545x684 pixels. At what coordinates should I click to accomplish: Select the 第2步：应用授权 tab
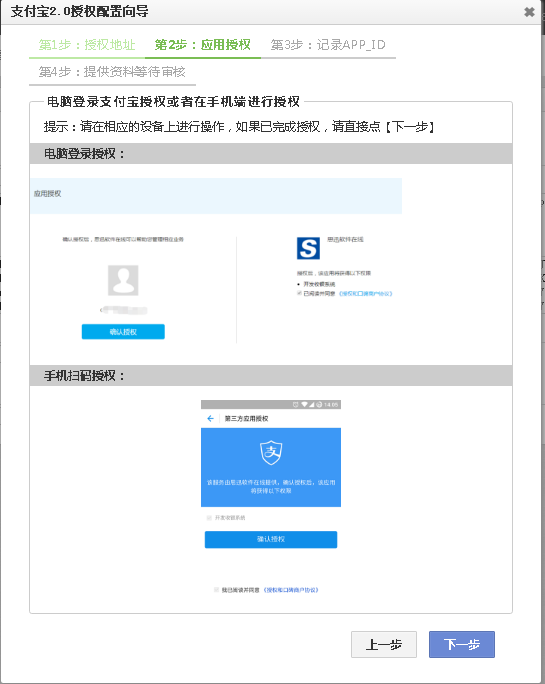tap(202, 45)
